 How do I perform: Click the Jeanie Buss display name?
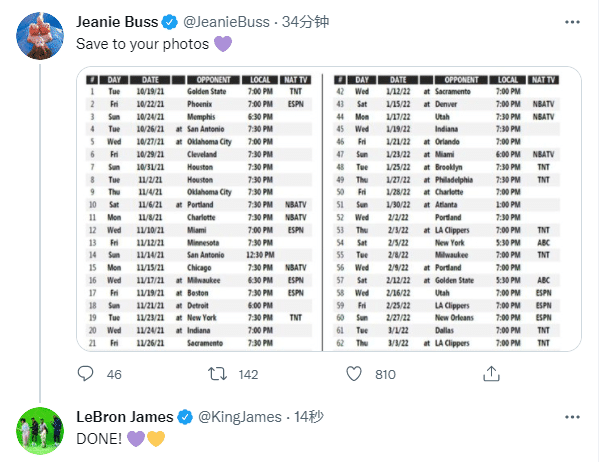coord(117,22)
